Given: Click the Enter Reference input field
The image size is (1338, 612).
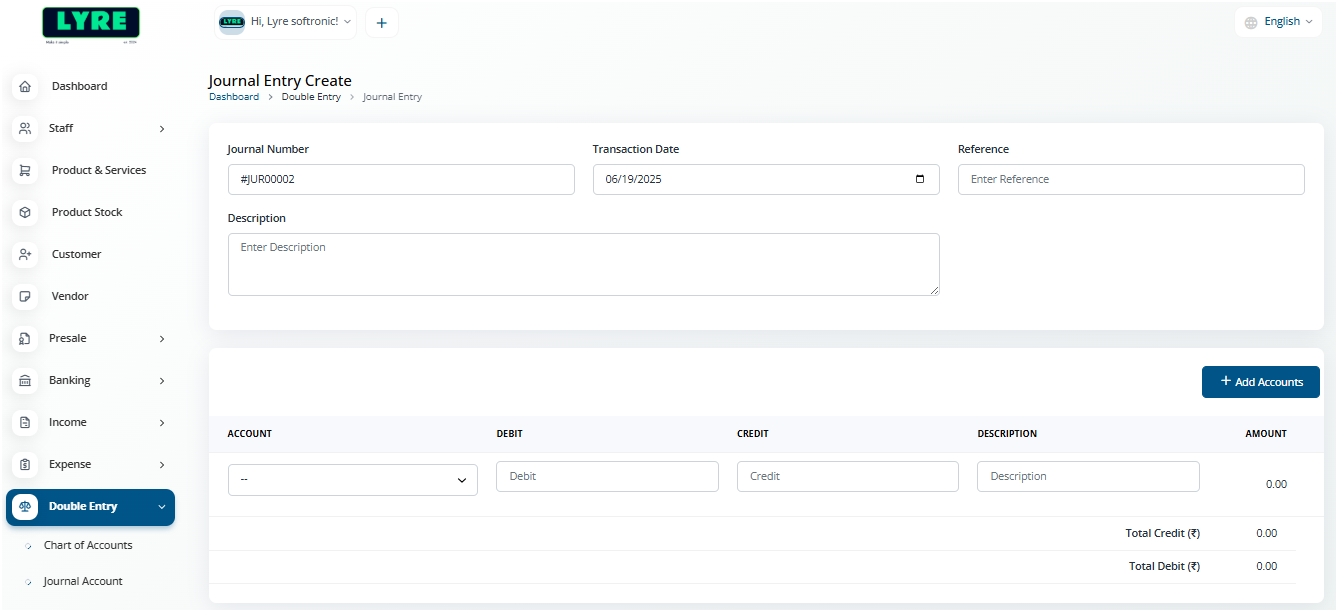Looking at the screenshot, I should point(1131,179).
